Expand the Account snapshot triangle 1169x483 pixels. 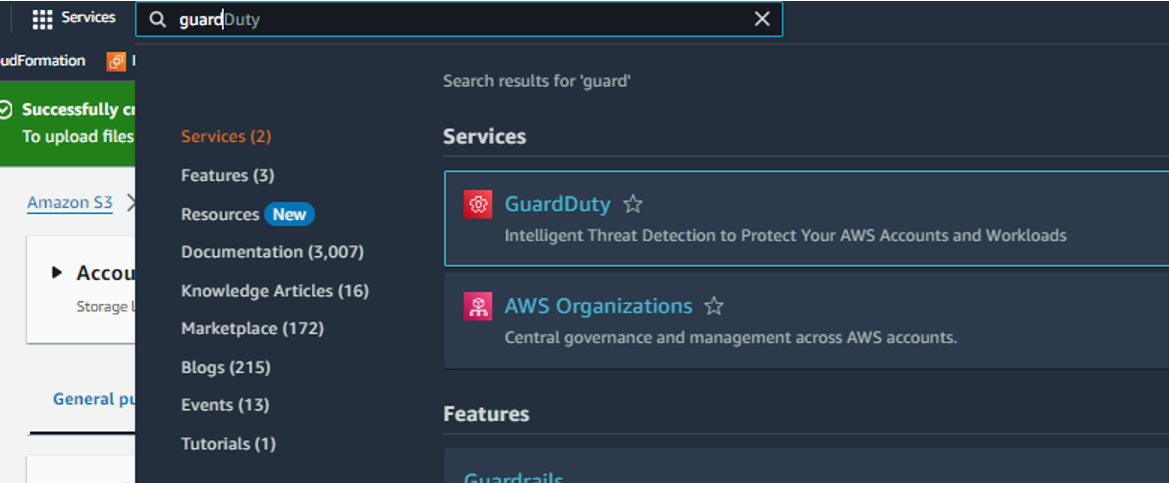point(57,273)
